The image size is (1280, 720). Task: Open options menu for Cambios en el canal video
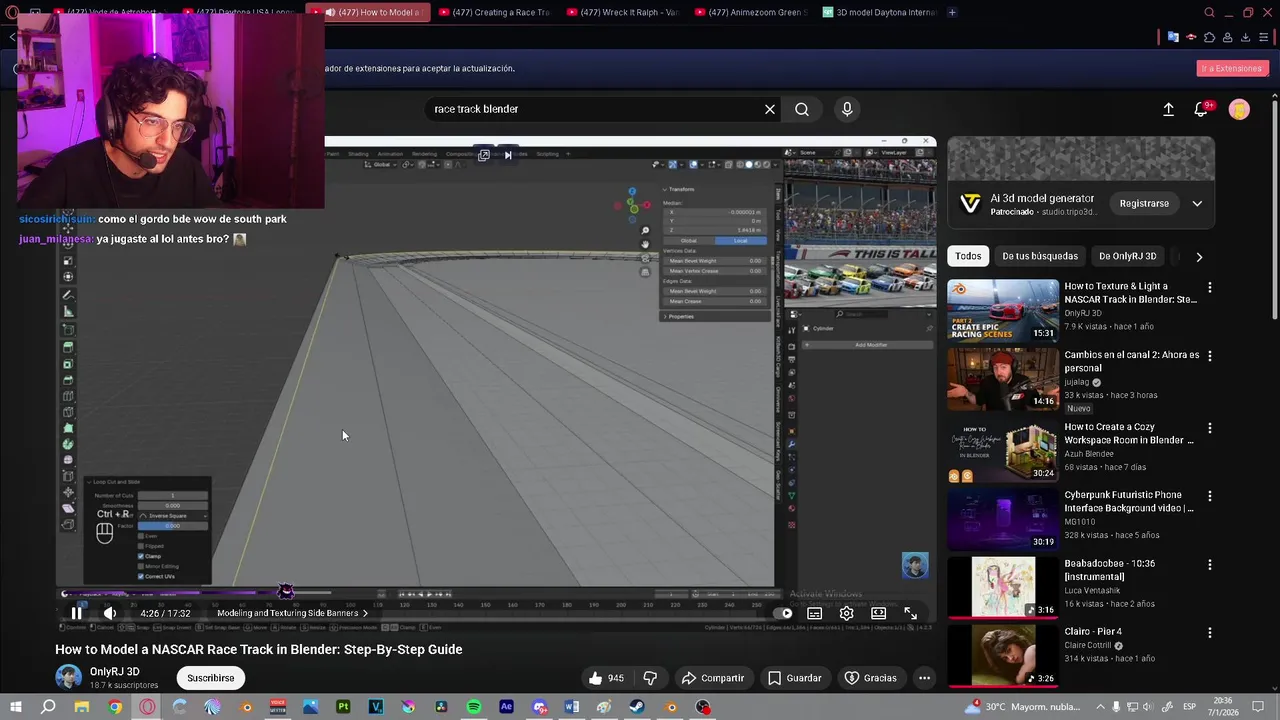1209,356
